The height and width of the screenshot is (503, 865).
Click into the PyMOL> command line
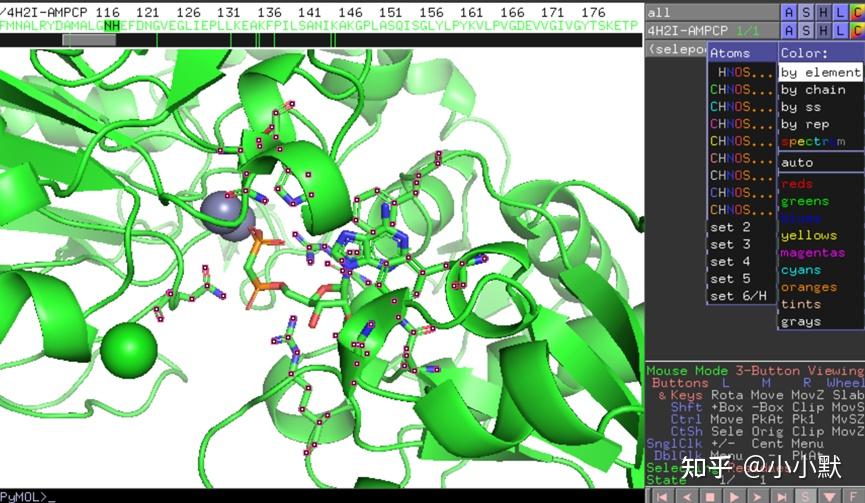(320, 496)
